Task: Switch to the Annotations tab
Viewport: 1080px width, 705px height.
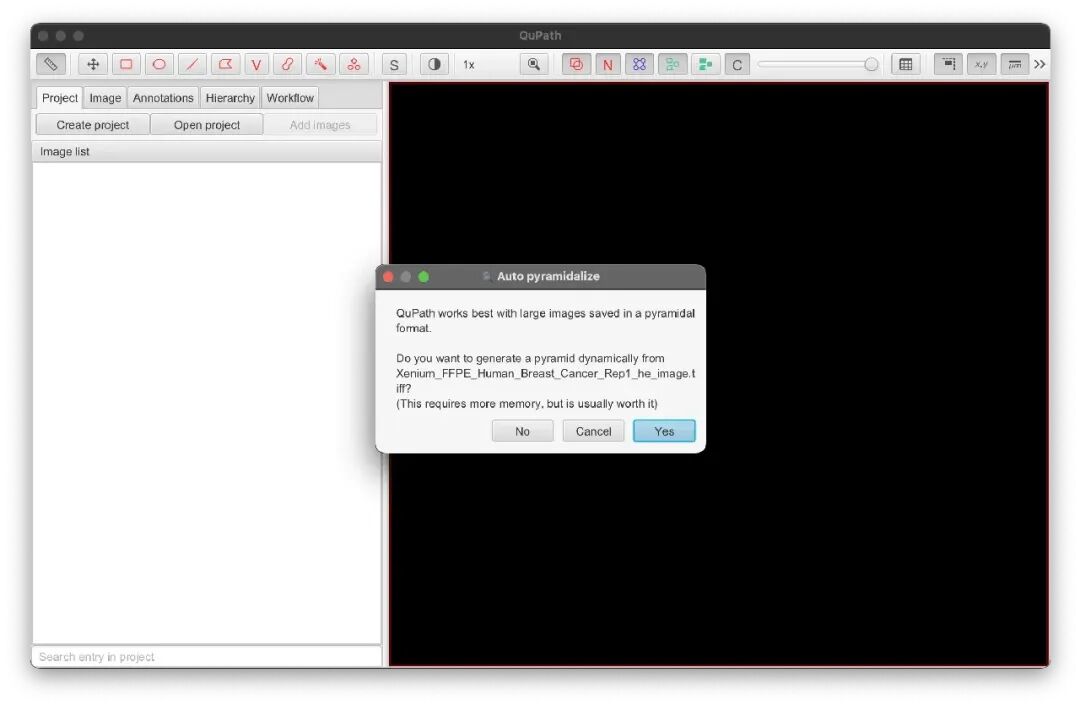Action: pyautogui.click(x=163, y=98)
